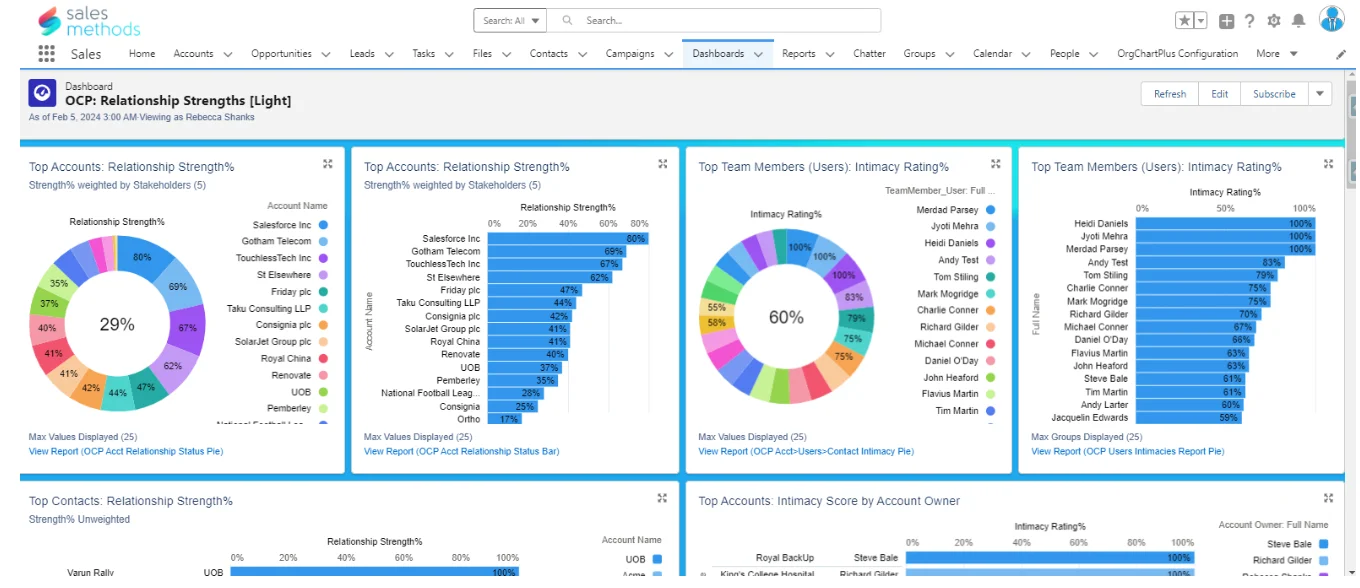Viewport: 1360px width, 588px height.
Task: Expand the Team Members Intimacy bar widget
Action: click(x=1328, y=164)
